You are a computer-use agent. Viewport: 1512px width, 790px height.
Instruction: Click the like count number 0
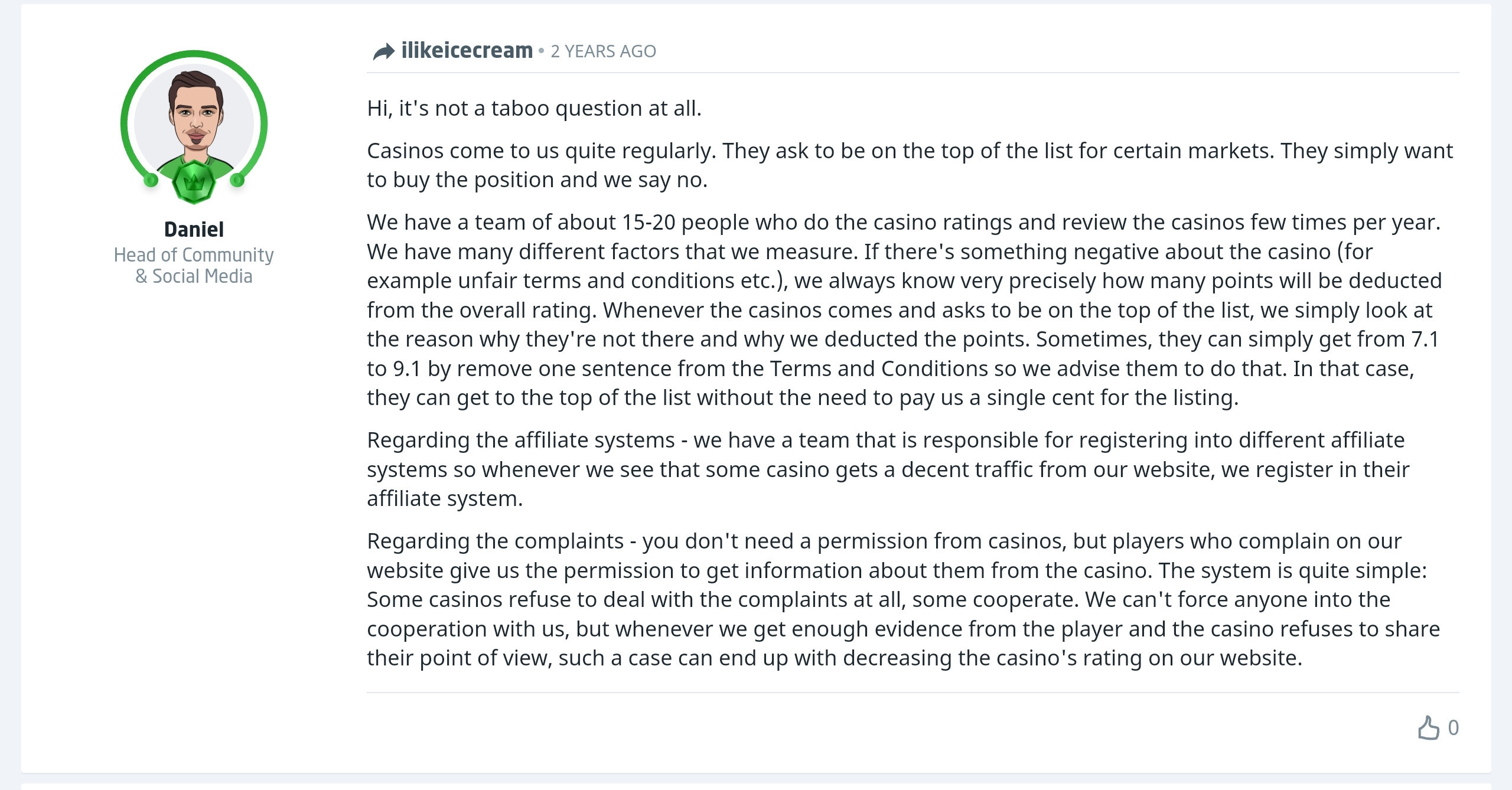(x=1454, y=727)
